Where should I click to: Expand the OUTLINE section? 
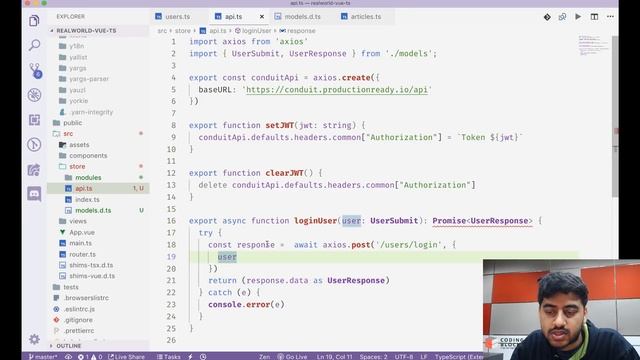(68, 346)
